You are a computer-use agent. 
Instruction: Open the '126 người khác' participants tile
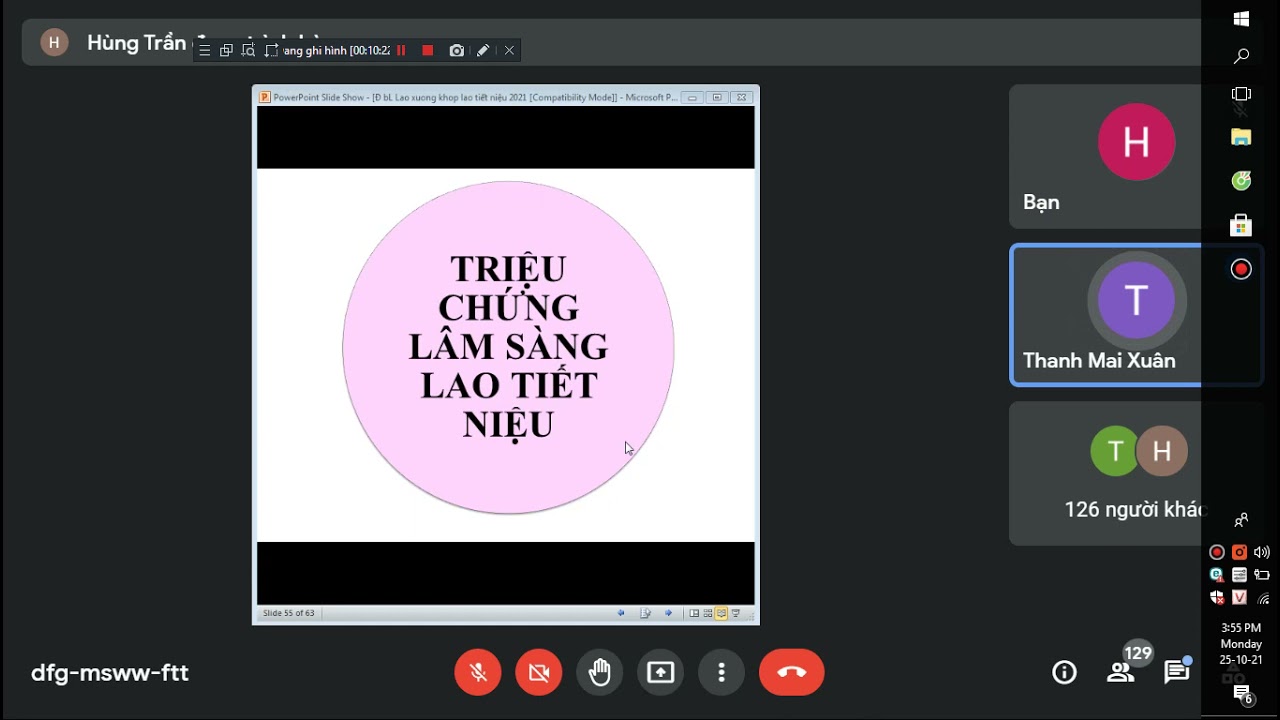1105,474
